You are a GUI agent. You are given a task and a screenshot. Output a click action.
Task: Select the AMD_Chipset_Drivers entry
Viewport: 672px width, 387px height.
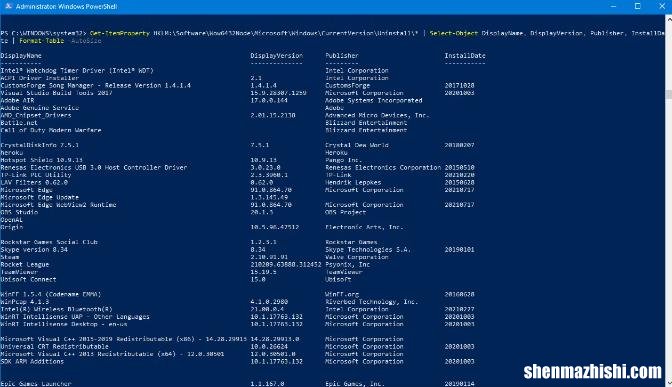(x=36, y=115)
